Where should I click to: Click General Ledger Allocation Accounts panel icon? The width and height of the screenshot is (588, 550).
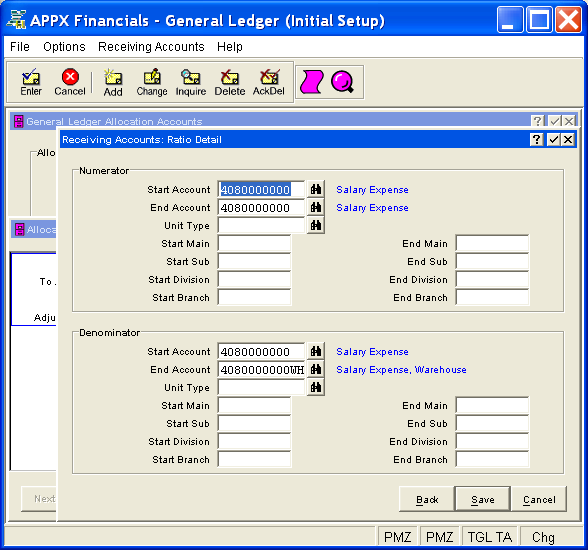coord(18,121)
